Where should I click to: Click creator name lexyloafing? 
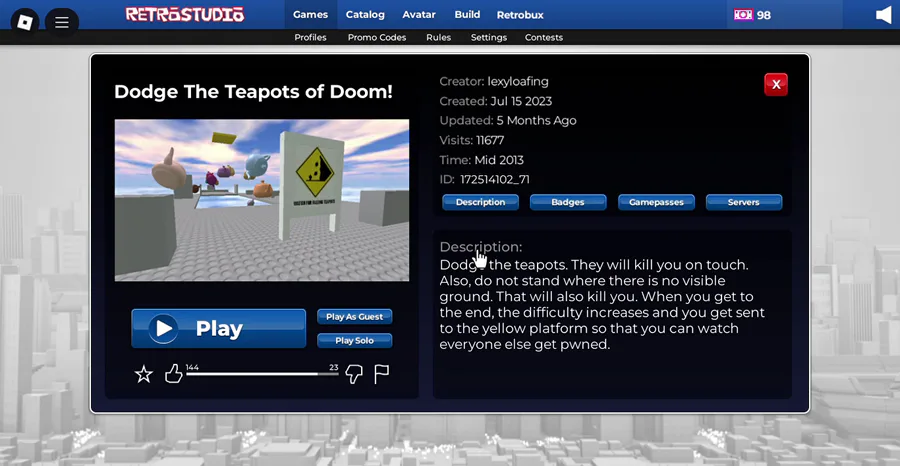pos(518,81)
